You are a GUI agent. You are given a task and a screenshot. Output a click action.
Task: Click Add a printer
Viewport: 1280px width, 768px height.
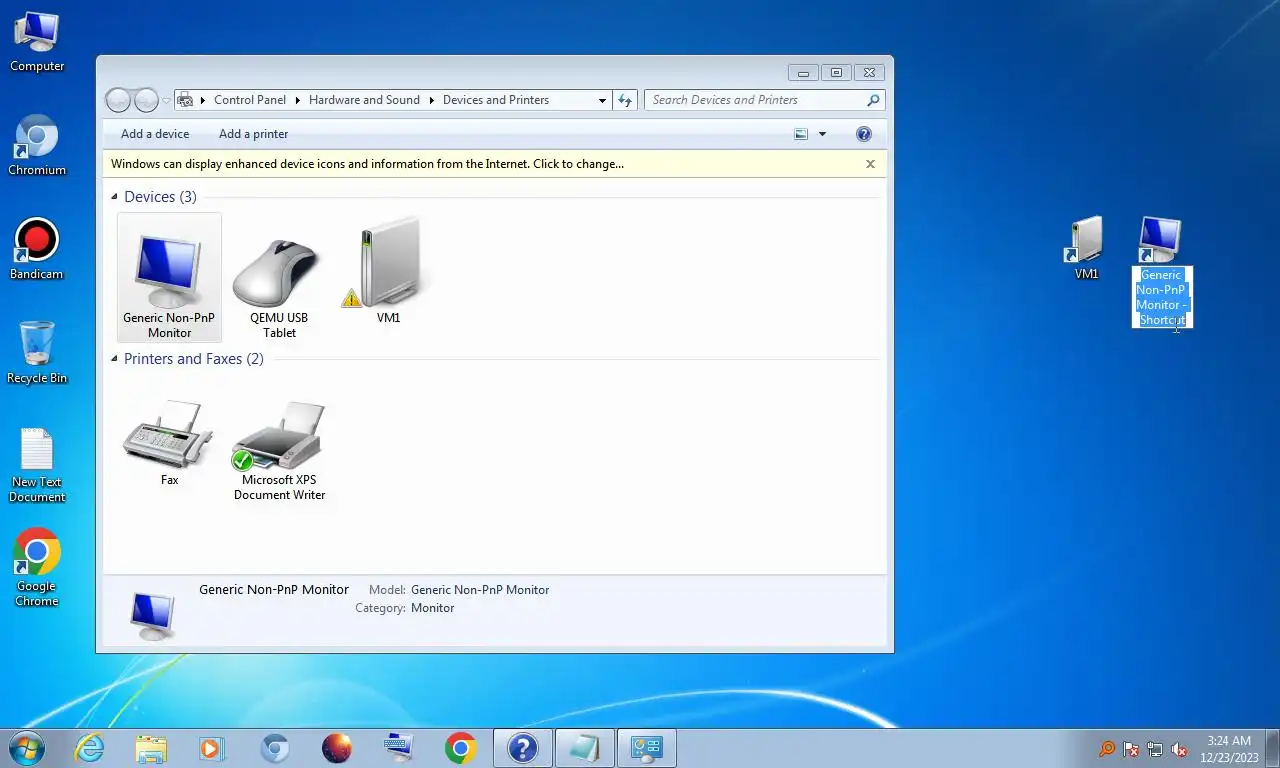click(x=254, y=134)
